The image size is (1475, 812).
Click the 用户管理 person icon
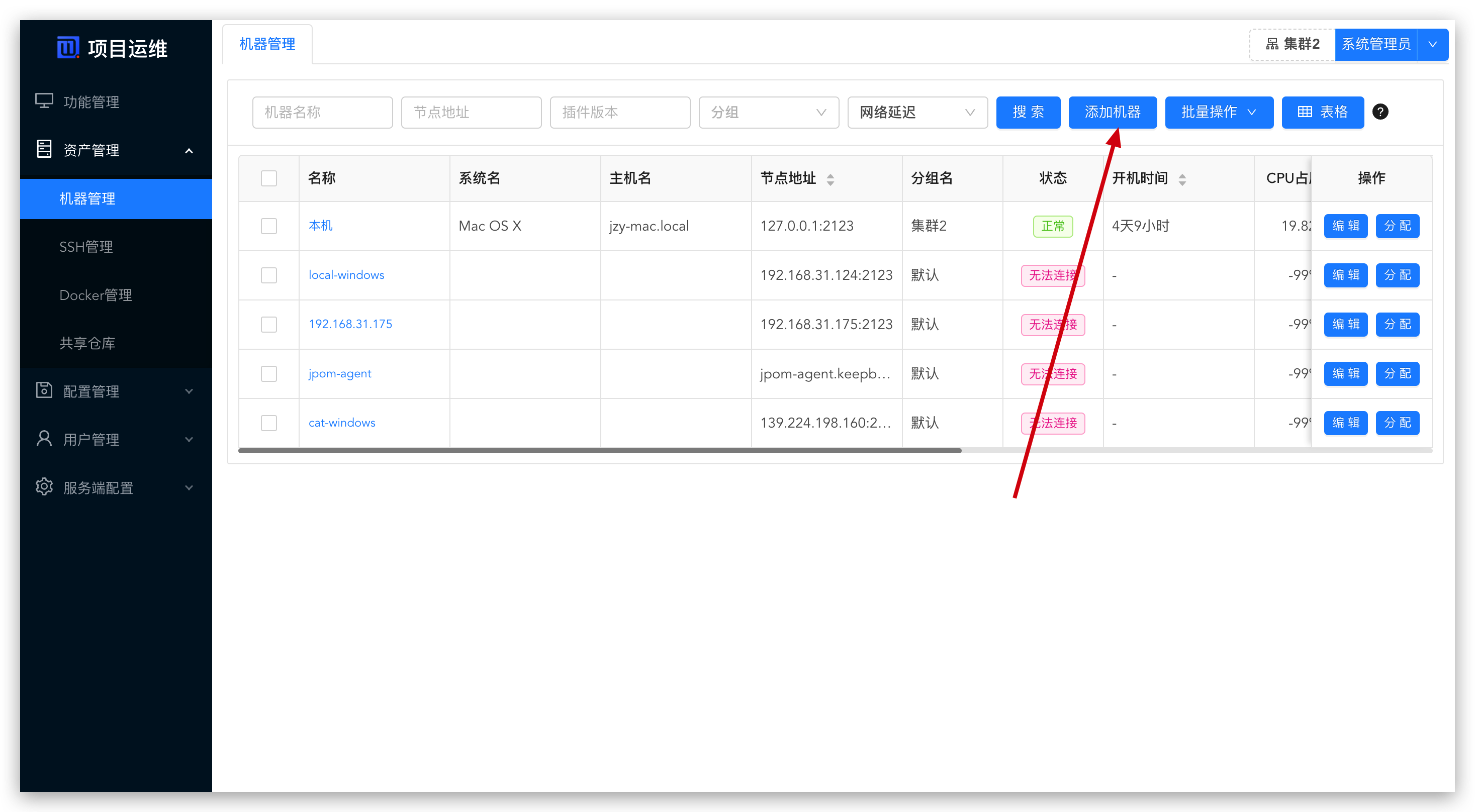point(44,439)
